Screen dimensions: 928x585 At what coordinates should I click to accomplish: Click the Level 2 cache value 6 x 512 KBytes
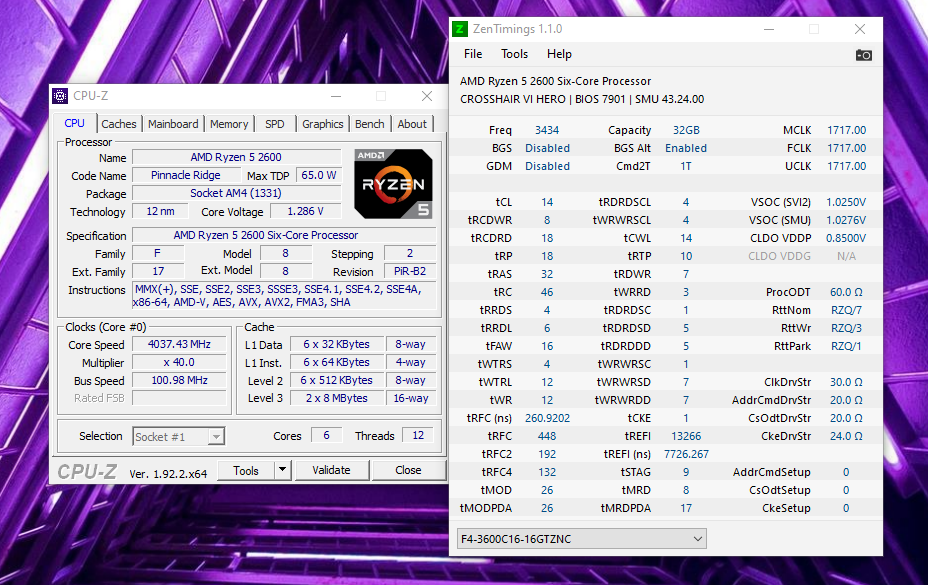pyautogui.click(x=336, y=380)
